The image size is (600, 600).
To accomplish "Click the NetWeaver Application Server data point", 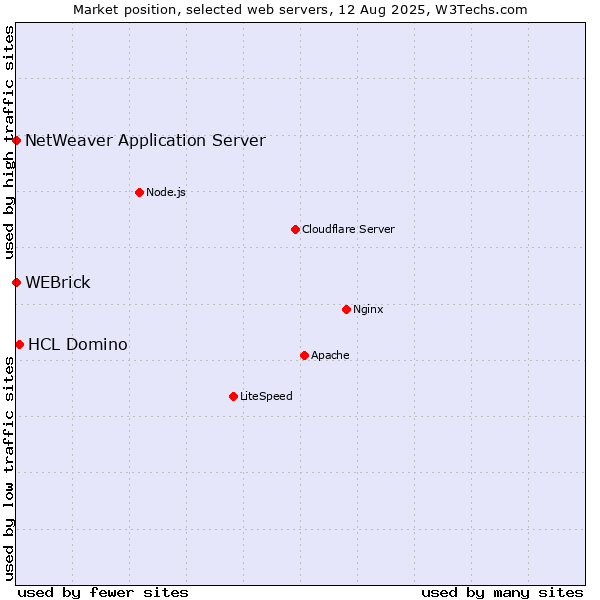I will point(16,140).
